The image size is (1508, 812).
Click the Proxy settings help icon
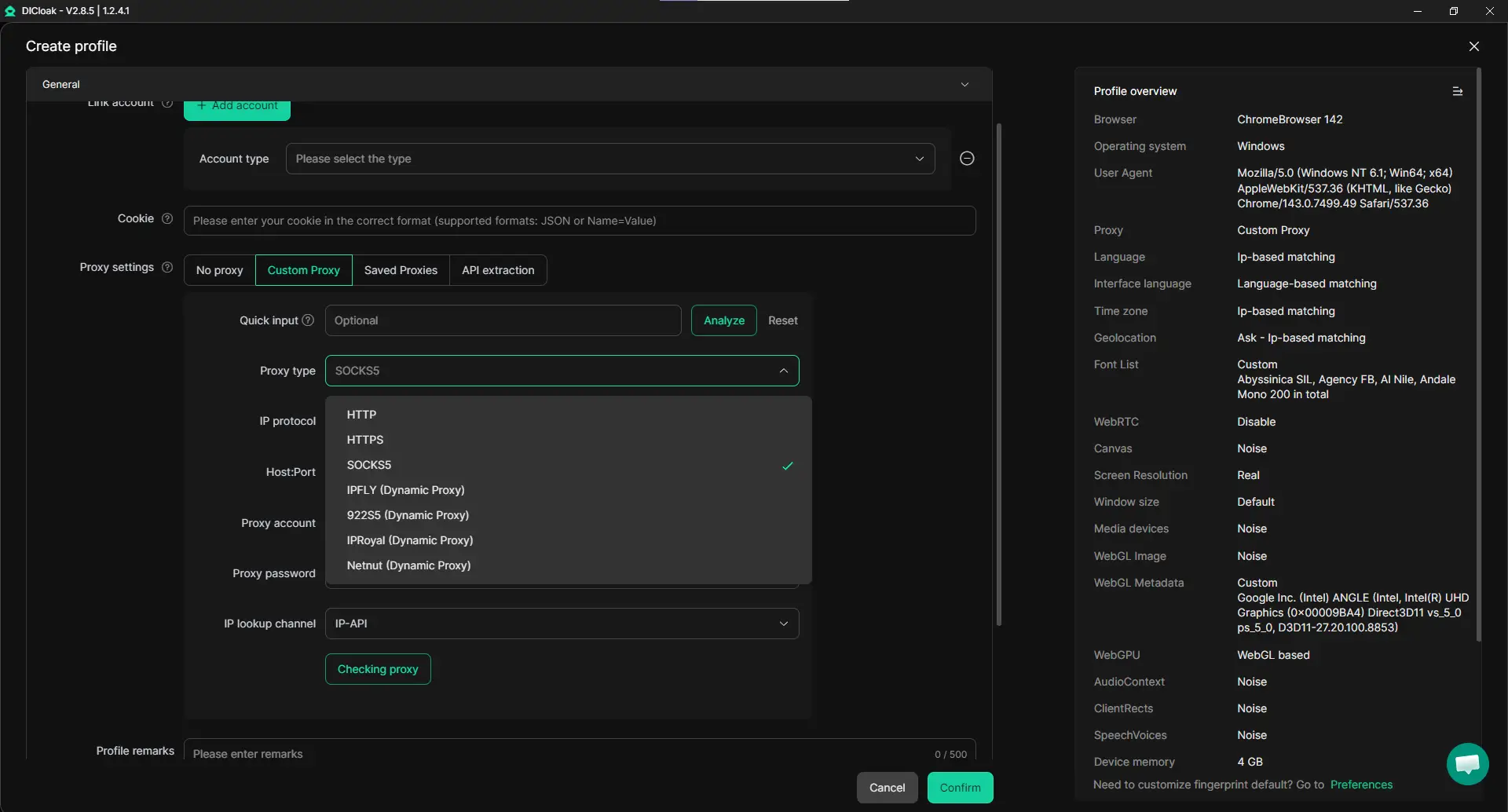(x=167, y=268)
